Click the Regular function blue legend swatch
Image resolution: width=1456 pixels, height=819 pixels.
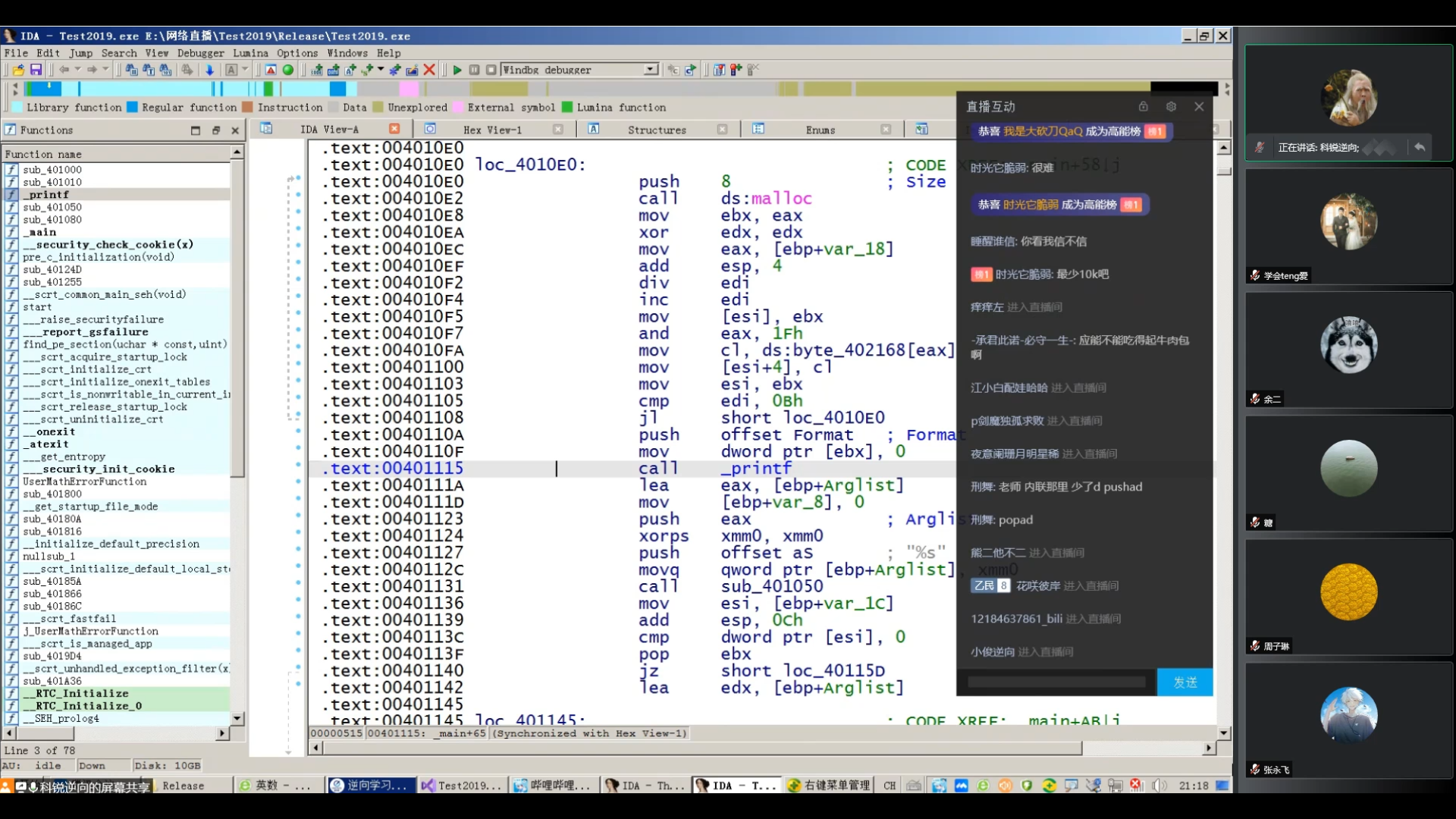(132, 107)
